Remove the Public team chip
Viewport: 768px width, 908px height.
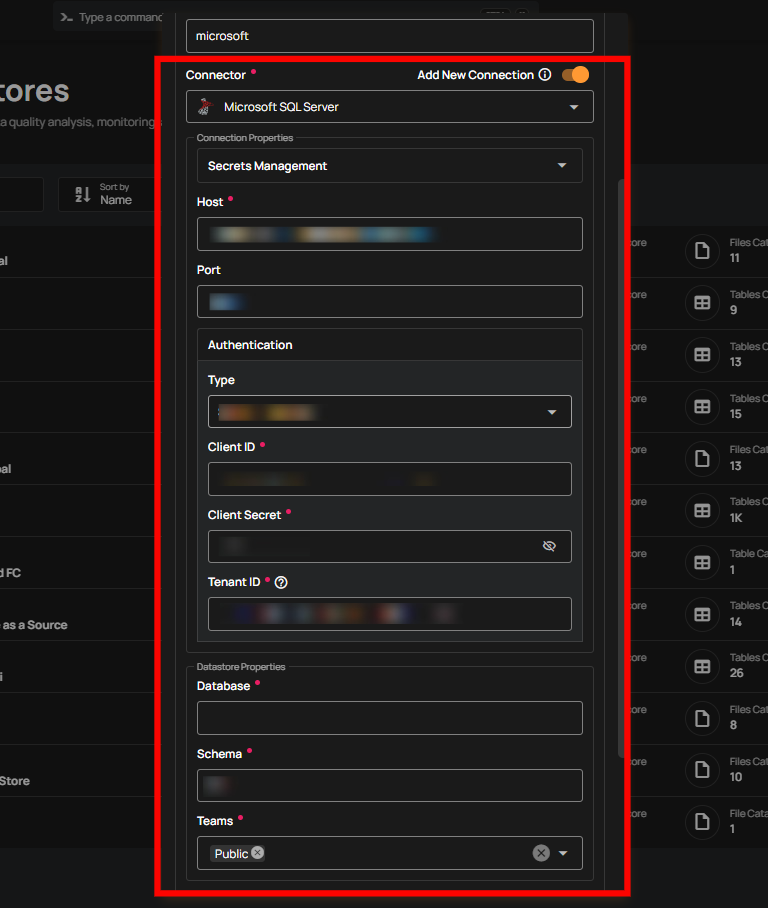[x=258, y=853]
